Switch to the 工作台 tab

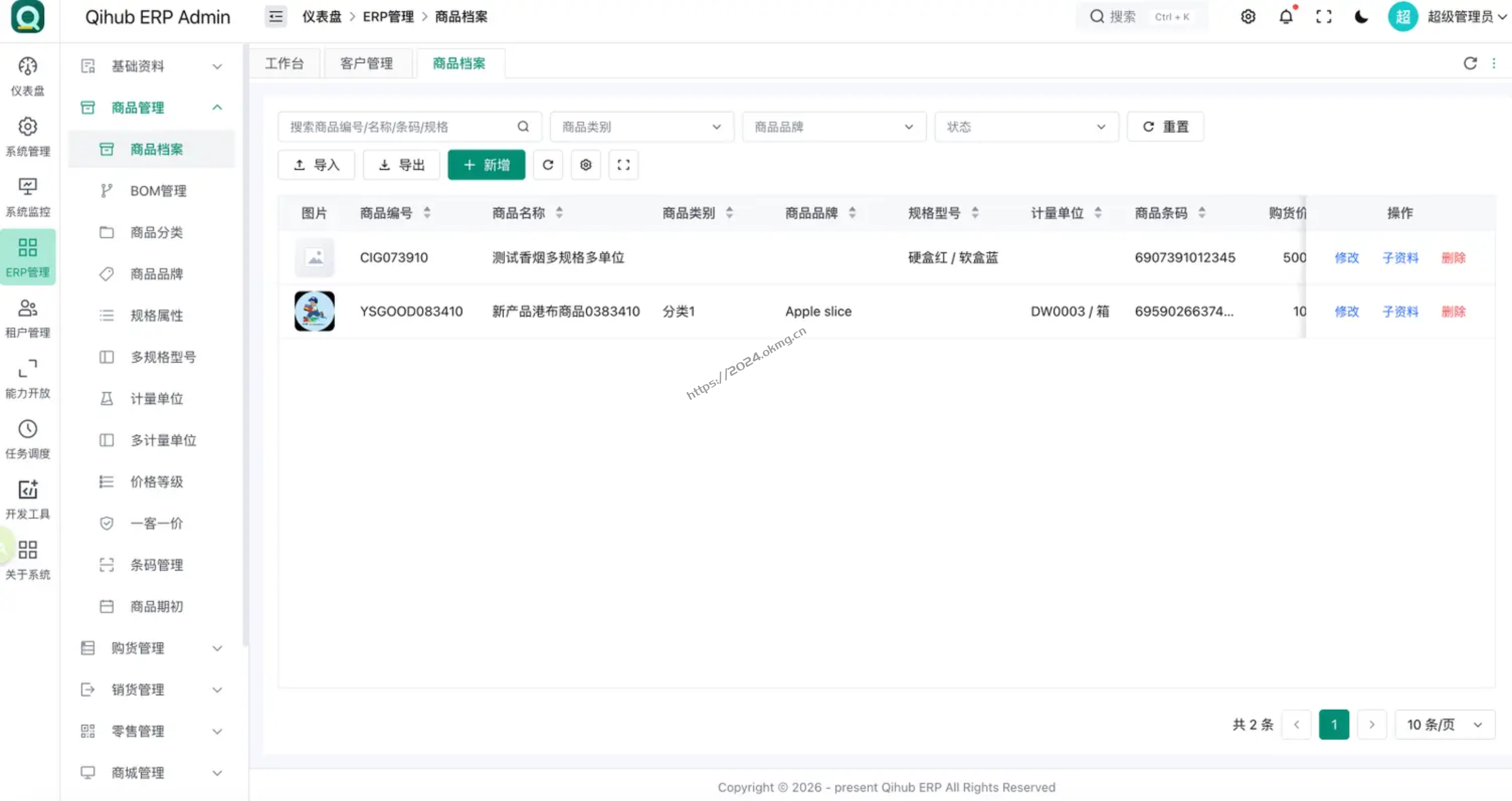(x=284, y=63)
